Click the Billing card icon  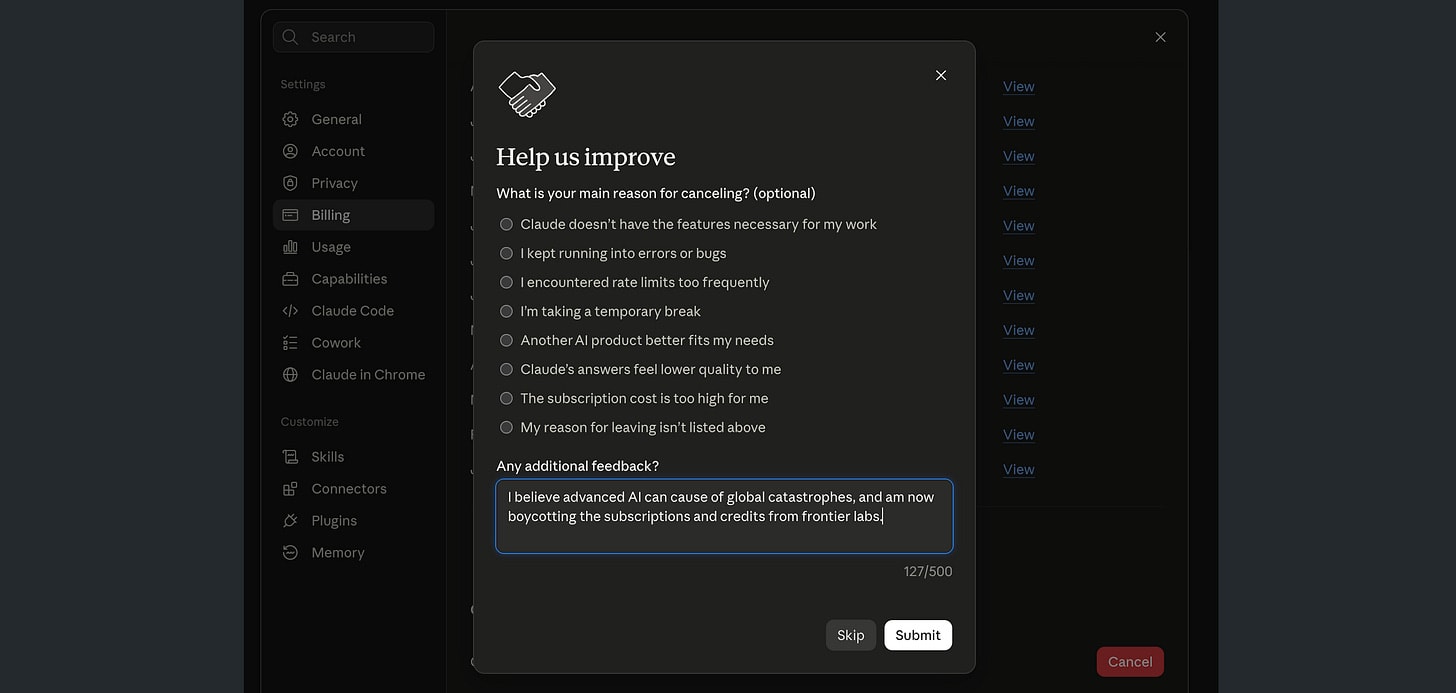[x=290, y=215]
